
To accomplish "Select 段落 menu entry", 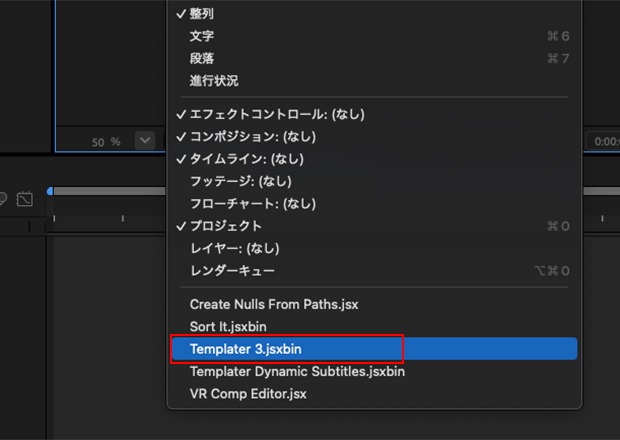I will [x=201, y=58].
